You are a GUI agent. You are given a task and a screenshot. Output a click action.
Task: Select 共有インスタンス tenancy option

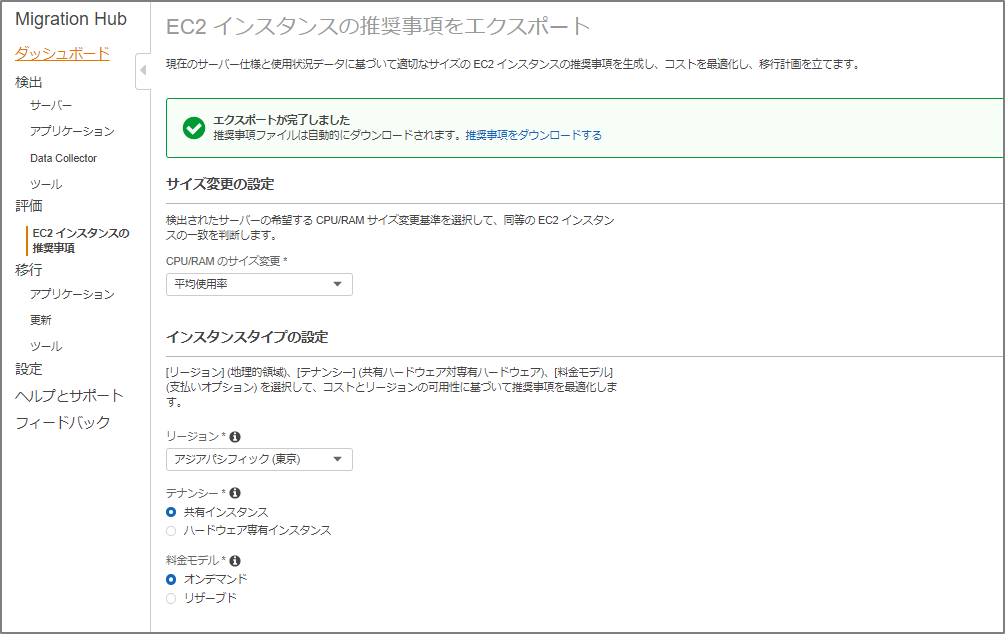(171, 512)
